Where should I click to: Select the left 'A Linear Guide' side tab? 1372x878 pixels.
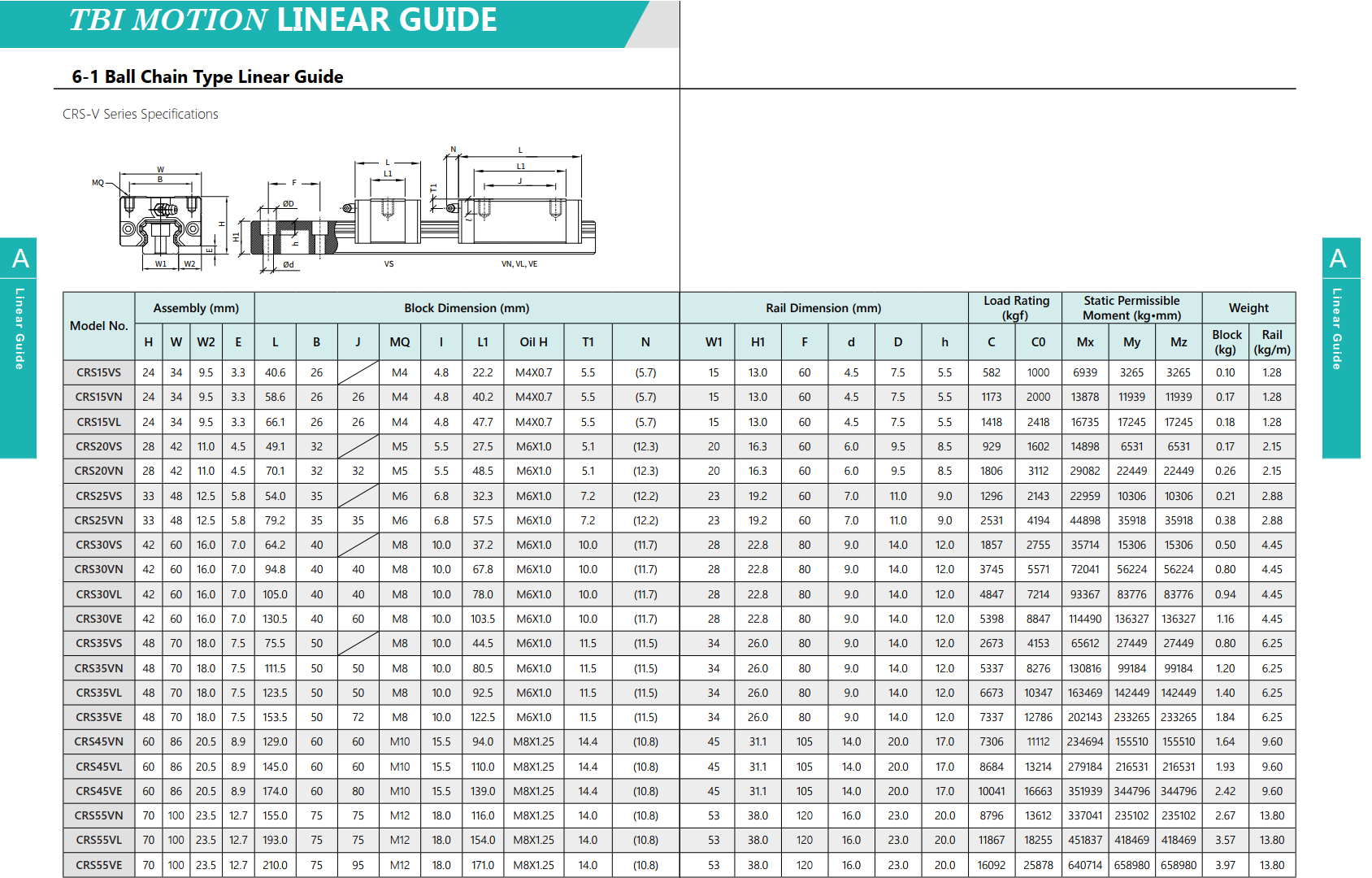click(x=19, y=348)
